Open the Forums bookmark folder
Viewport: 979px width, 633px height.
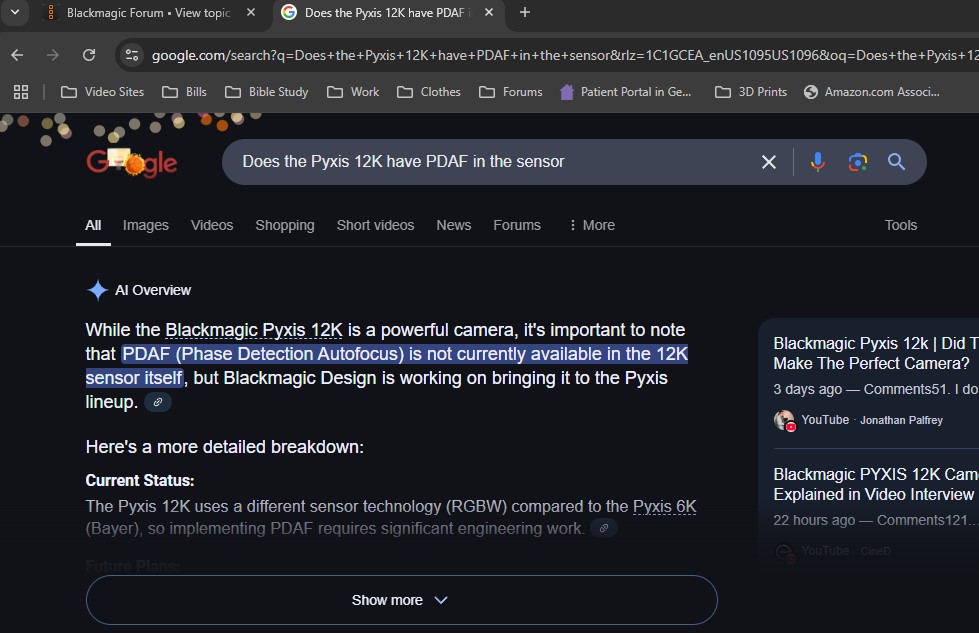(x=511, y=92)
